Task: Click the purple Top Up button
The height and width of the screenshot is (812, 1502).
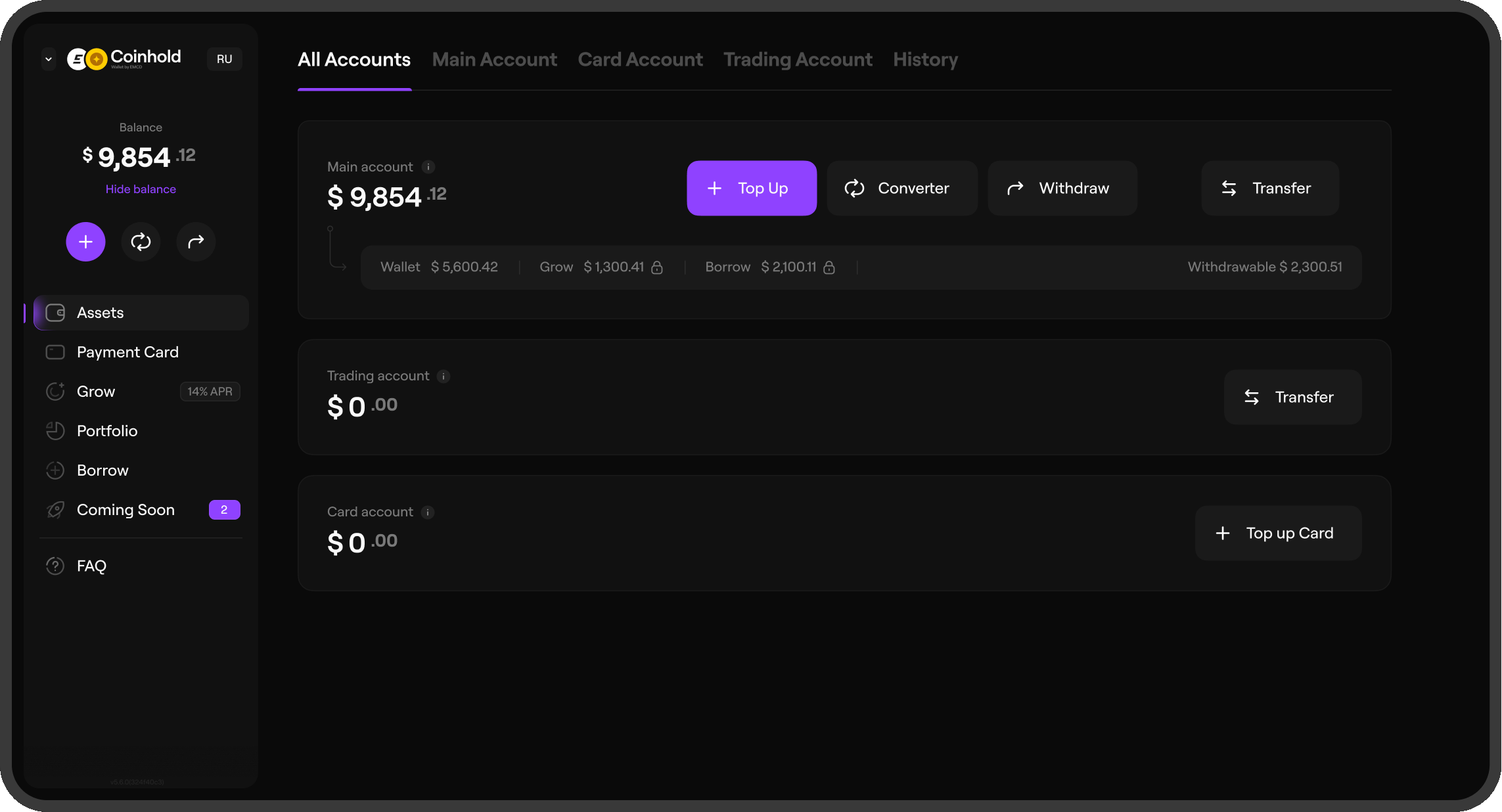Action: tap(752, 188)
